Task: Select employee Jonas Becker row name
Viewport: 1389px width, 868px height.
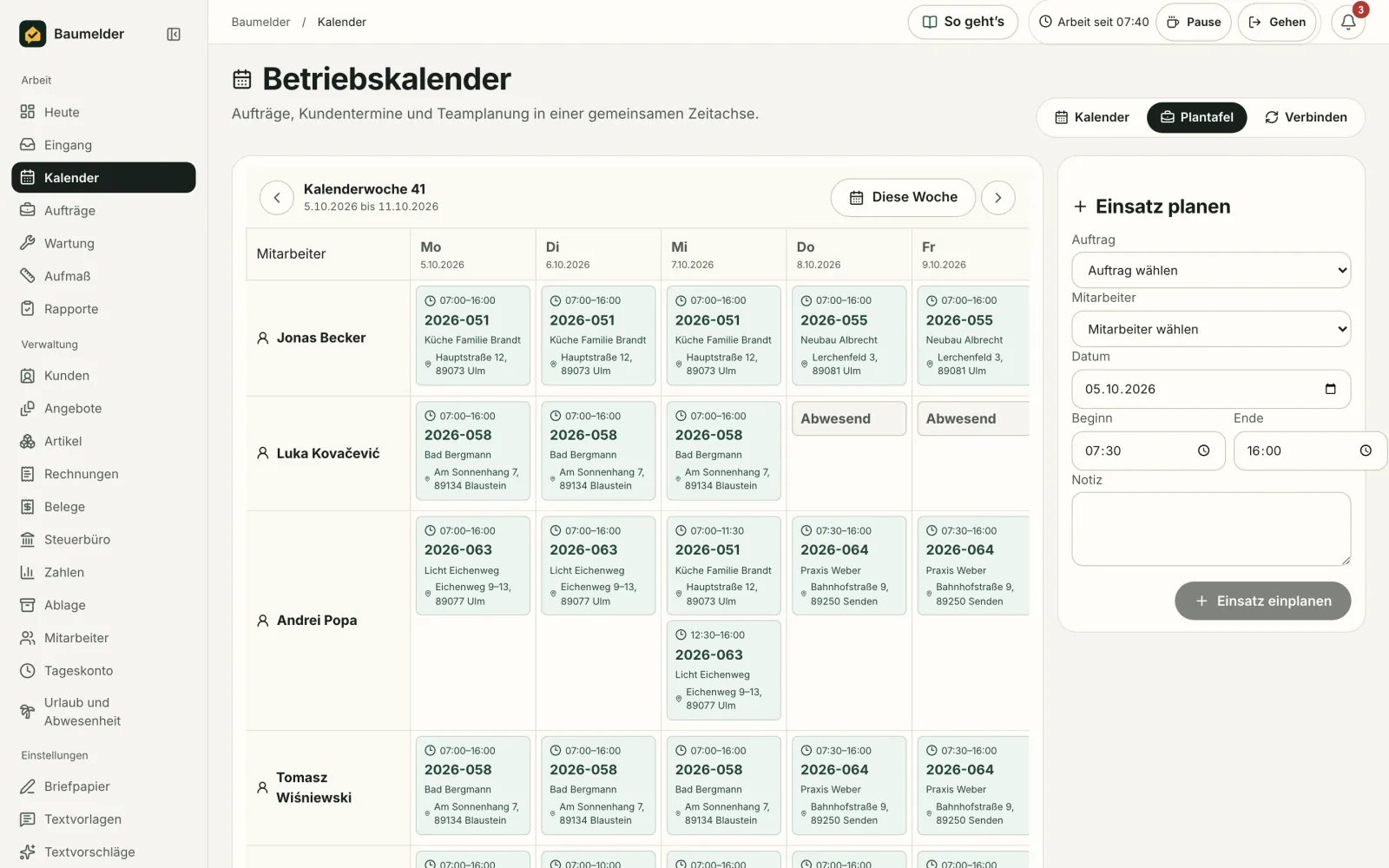Action: click(x=321, y=338)
